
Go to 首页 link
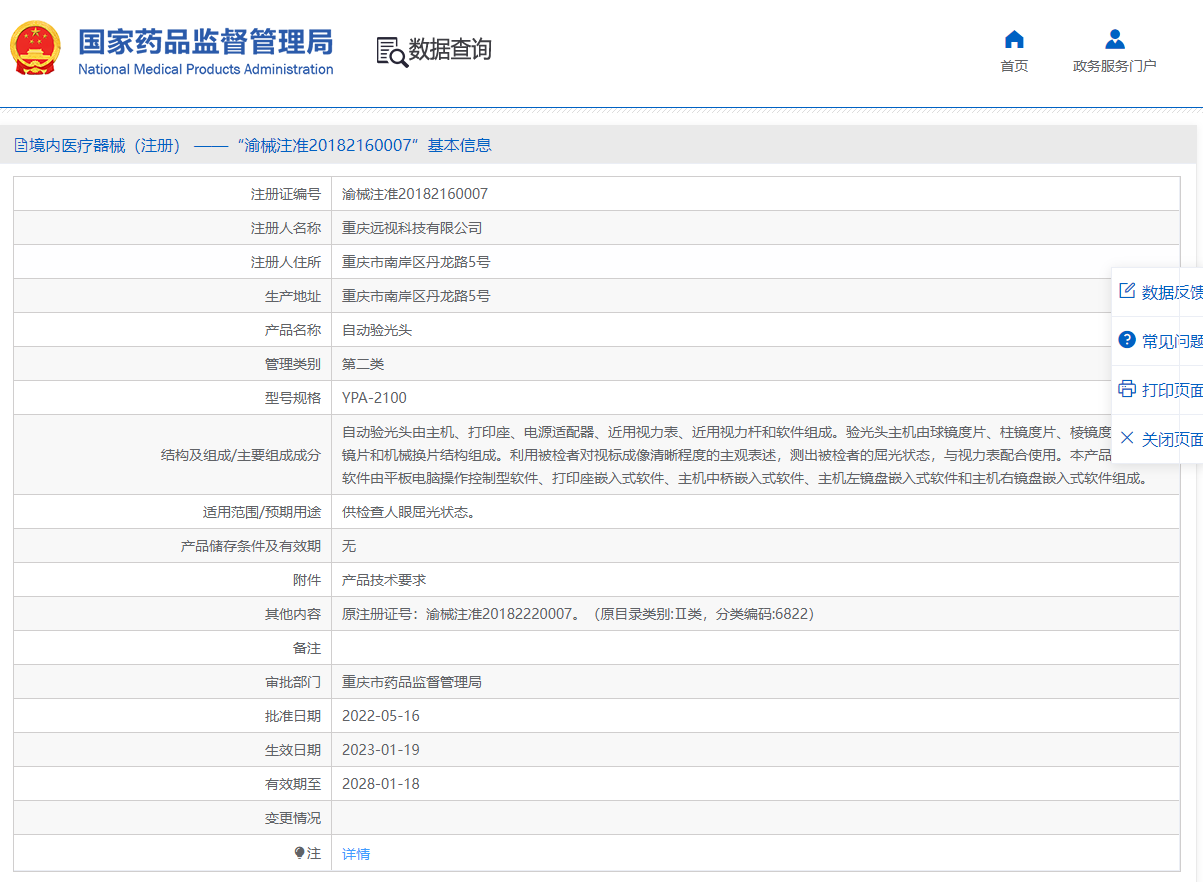(x=1014, y=66)
